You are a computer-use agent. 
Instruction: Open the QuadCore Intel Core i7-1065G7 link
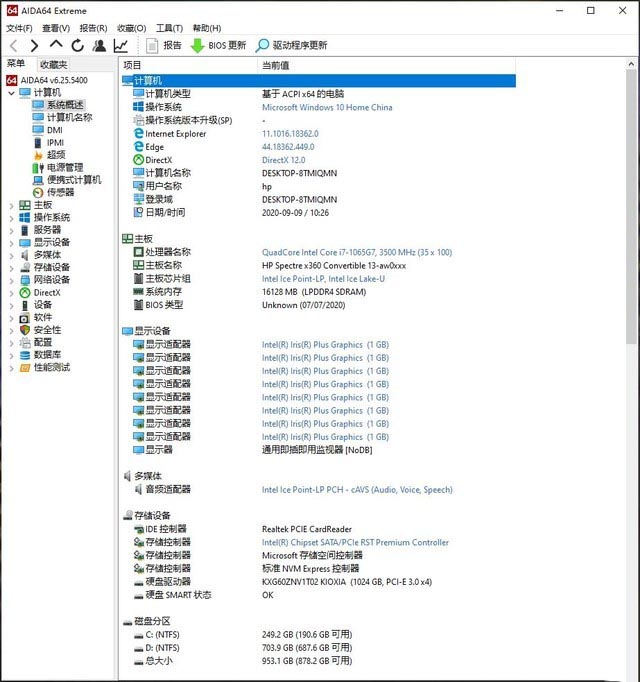point(357,252)
